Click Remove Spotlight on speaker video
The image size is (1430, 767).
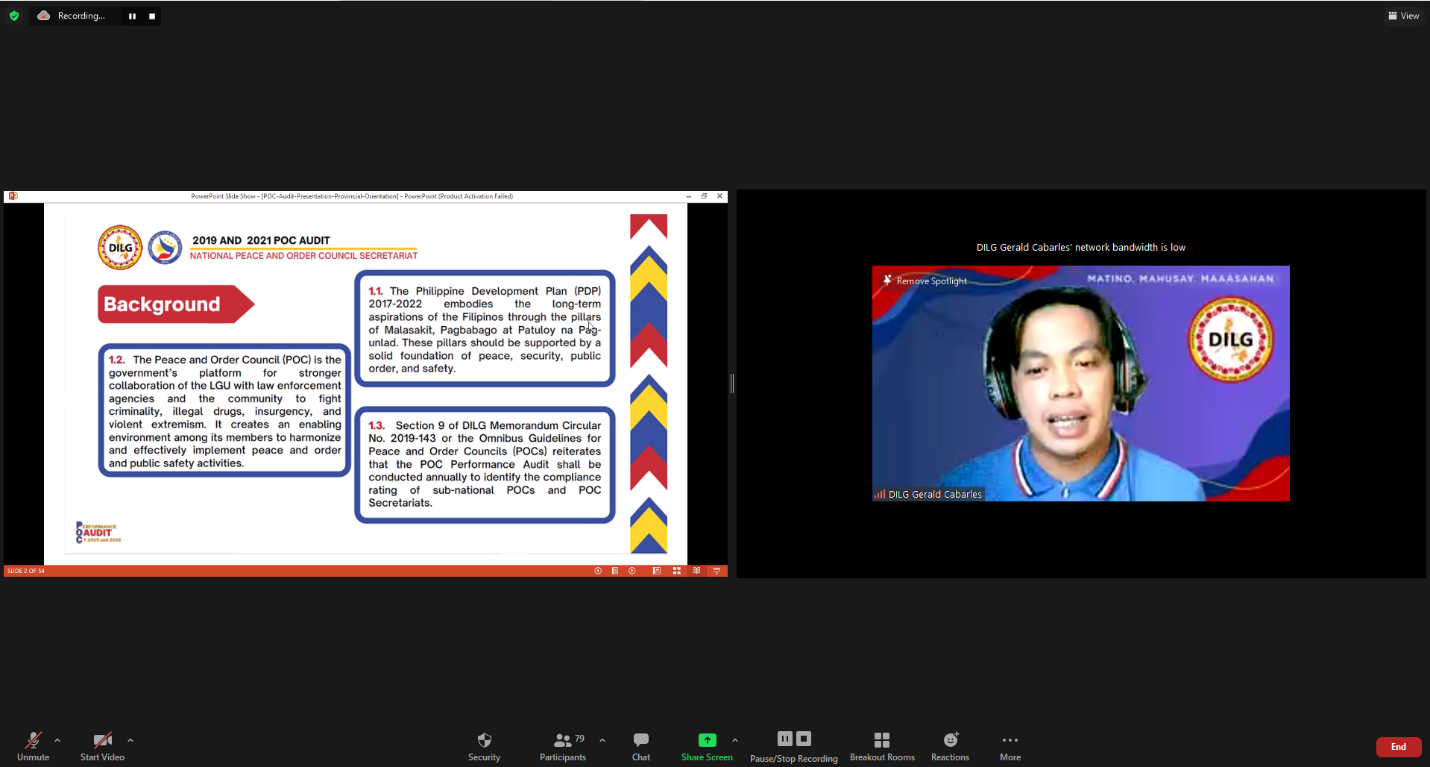tap(925, 281)
